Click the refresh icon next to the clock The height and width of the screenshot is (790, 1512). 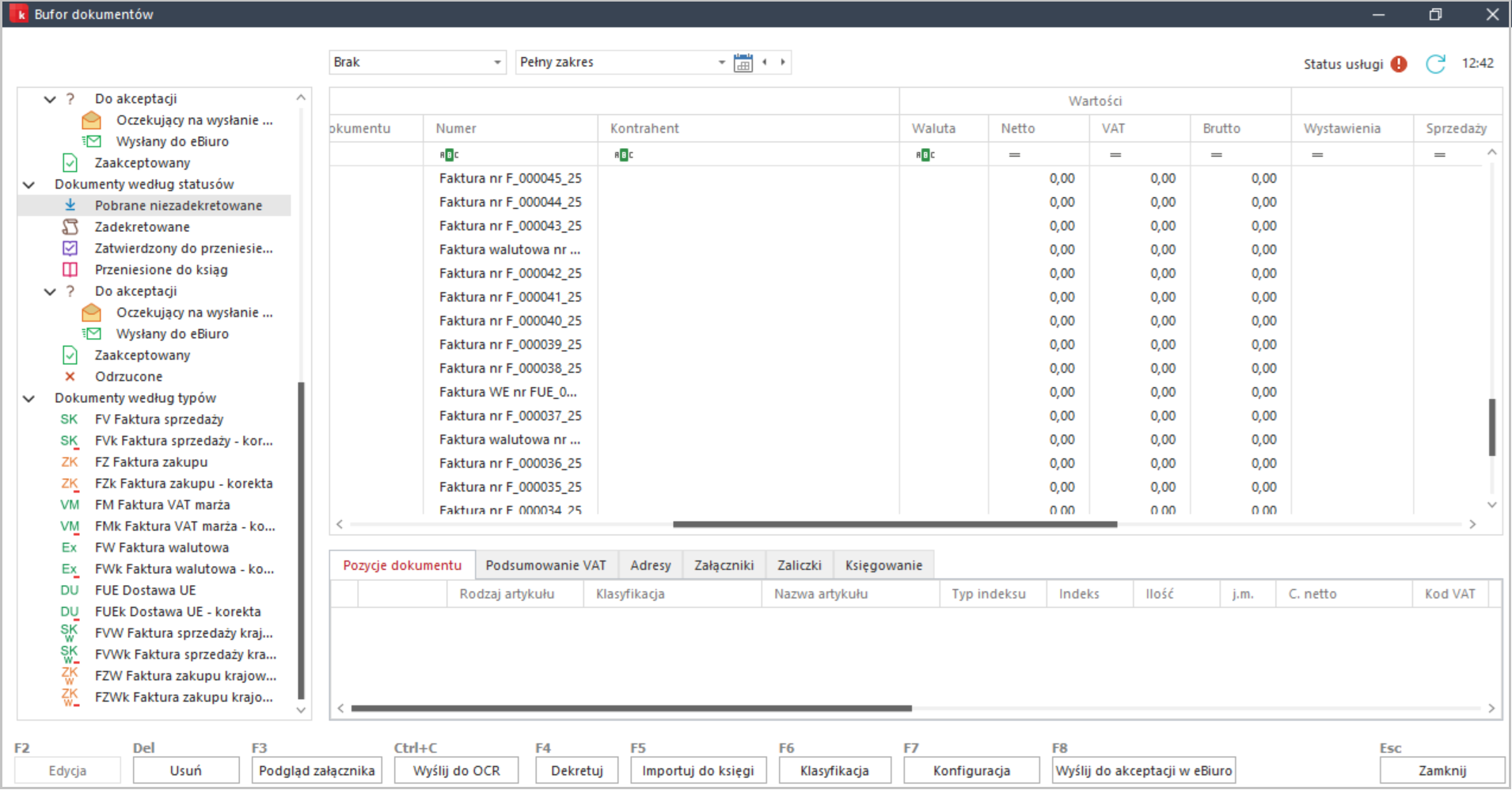(1435, 64)
